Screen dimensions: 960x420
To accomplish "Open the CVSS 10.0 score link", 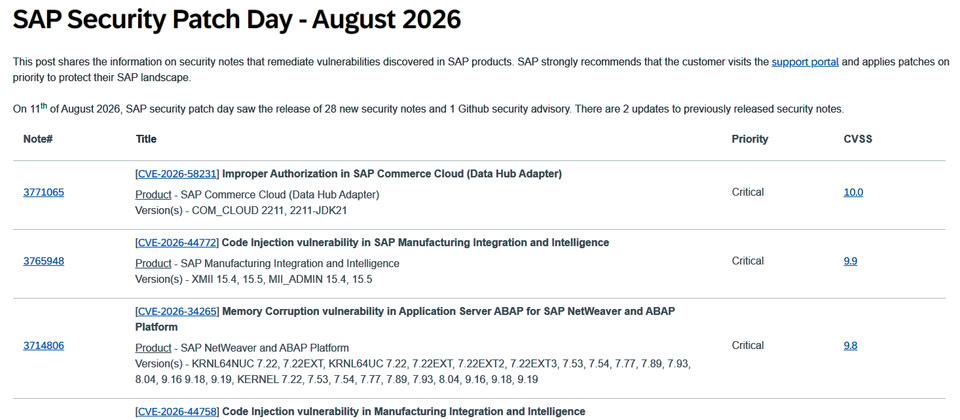I will [853, 192].
